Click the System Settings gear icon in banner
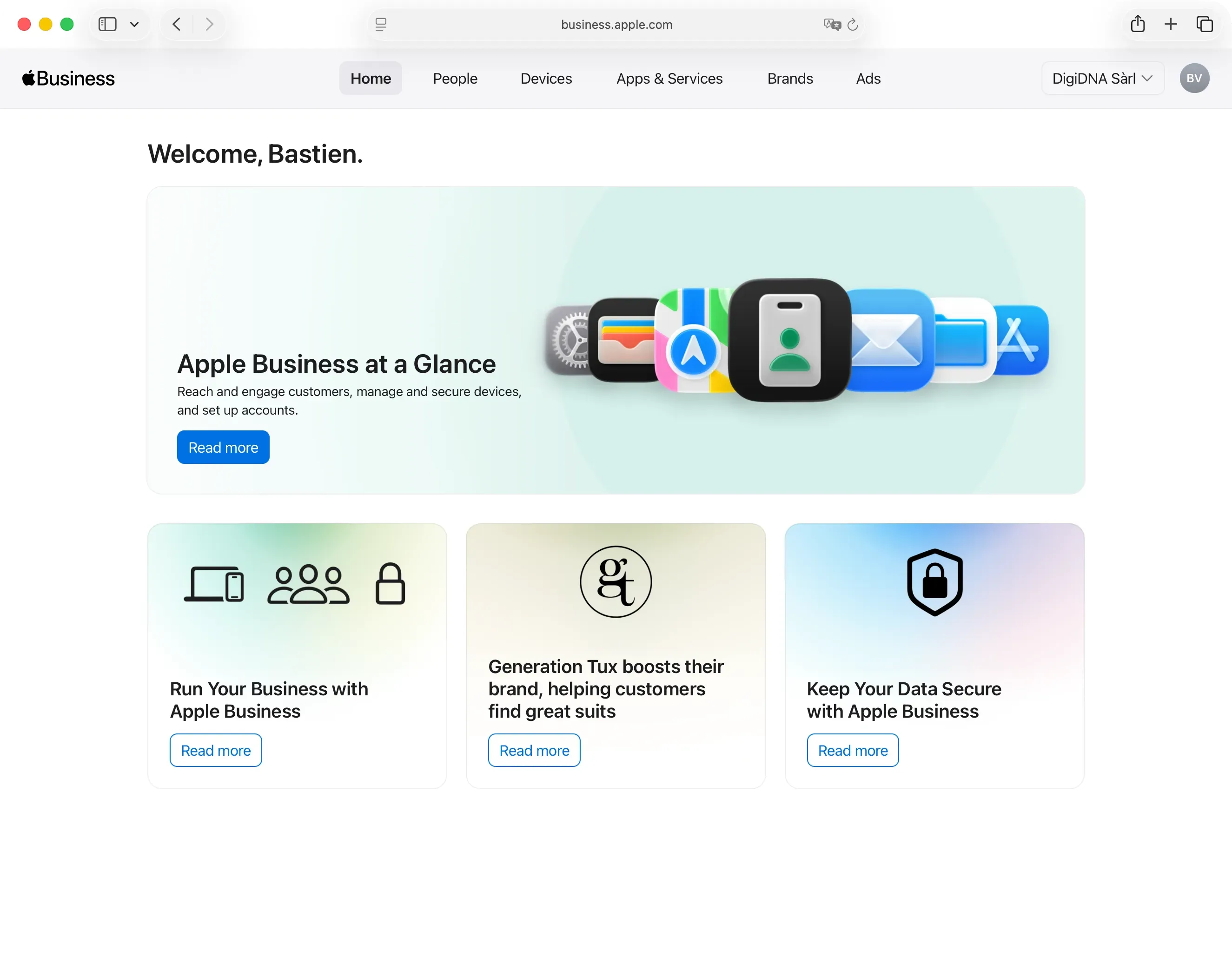This screenshot has height=977, width=1232. coord(567,340)
